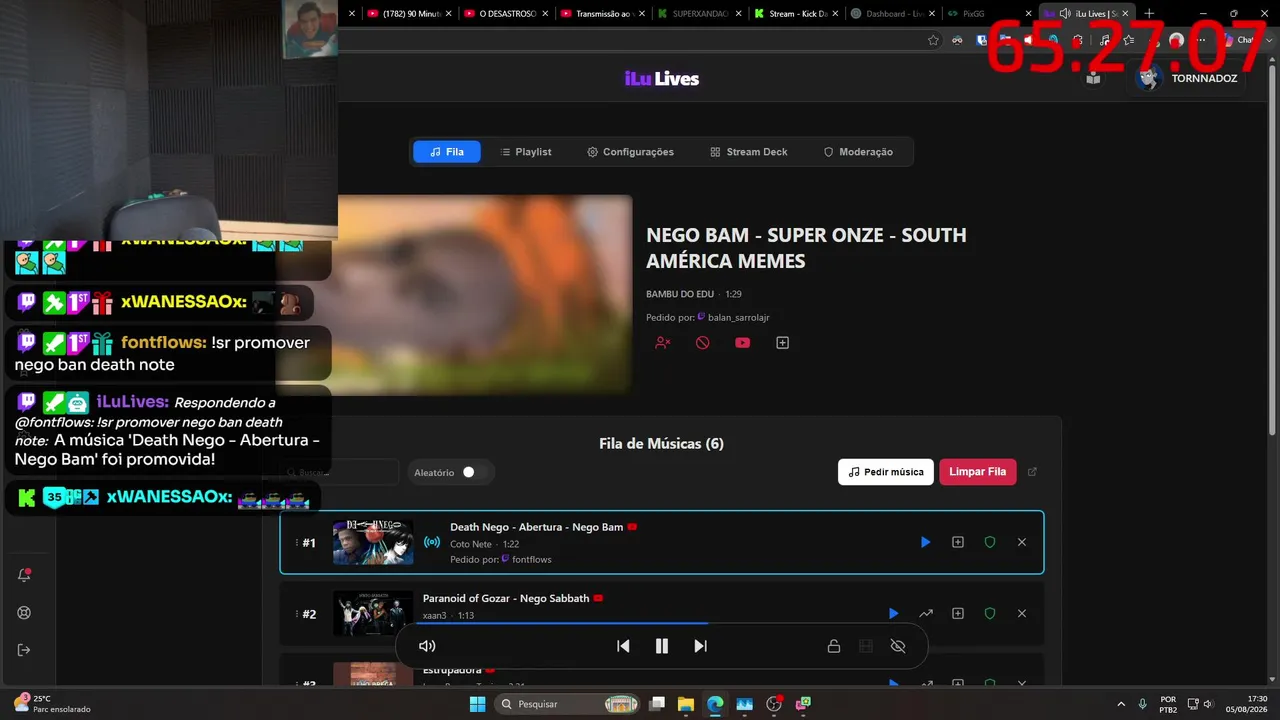Image resolution: width=1280 pixels, height=720 pixels.
Task: Click the song progress bar above player
Action: pyautogui.click(x=661, y=624)
